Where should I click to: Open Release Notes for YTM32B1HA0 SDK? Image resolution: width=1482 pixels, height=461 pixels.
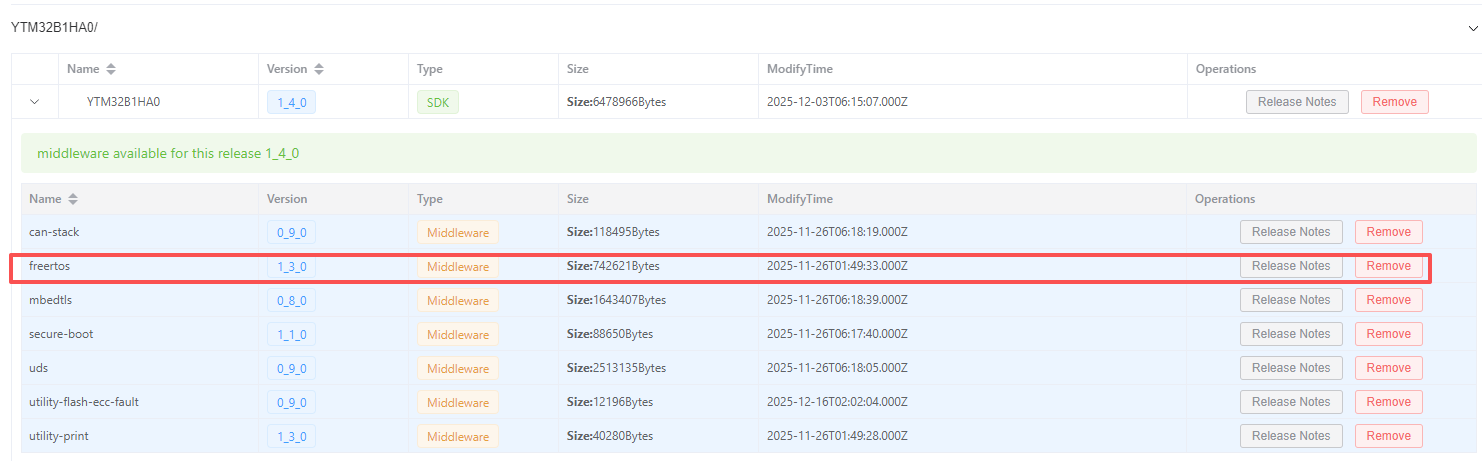click(x=1296, y=102)
